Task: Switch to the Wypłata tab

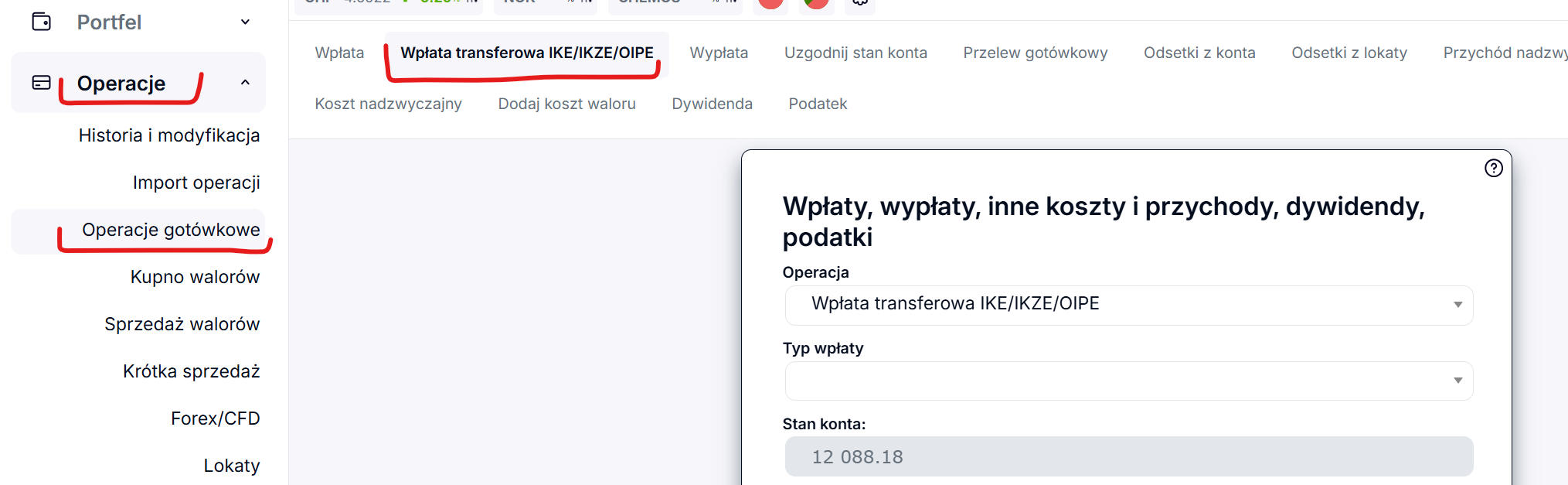Action: click(718, 53)
